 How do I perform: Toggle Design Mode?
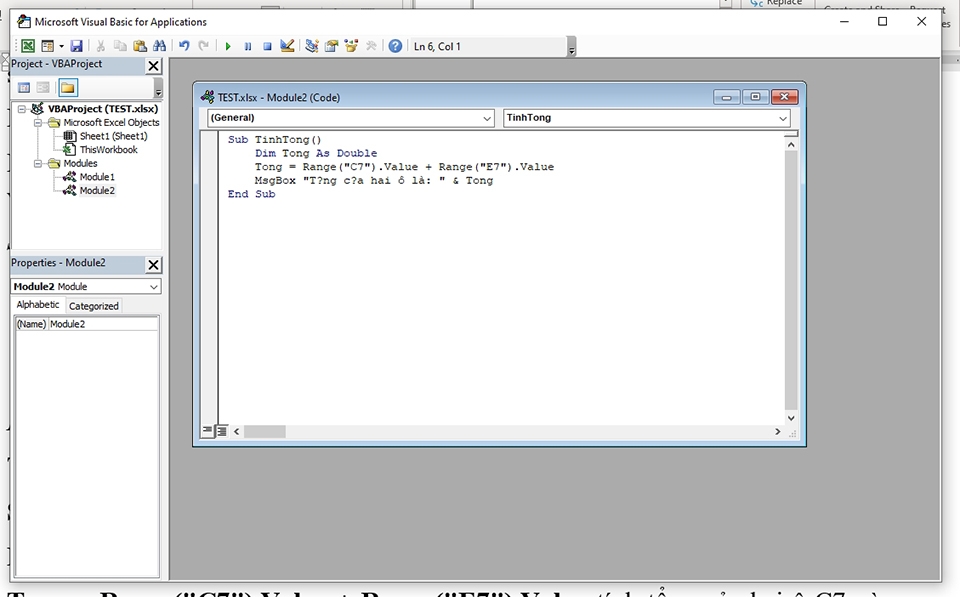[x=287, y=46]
